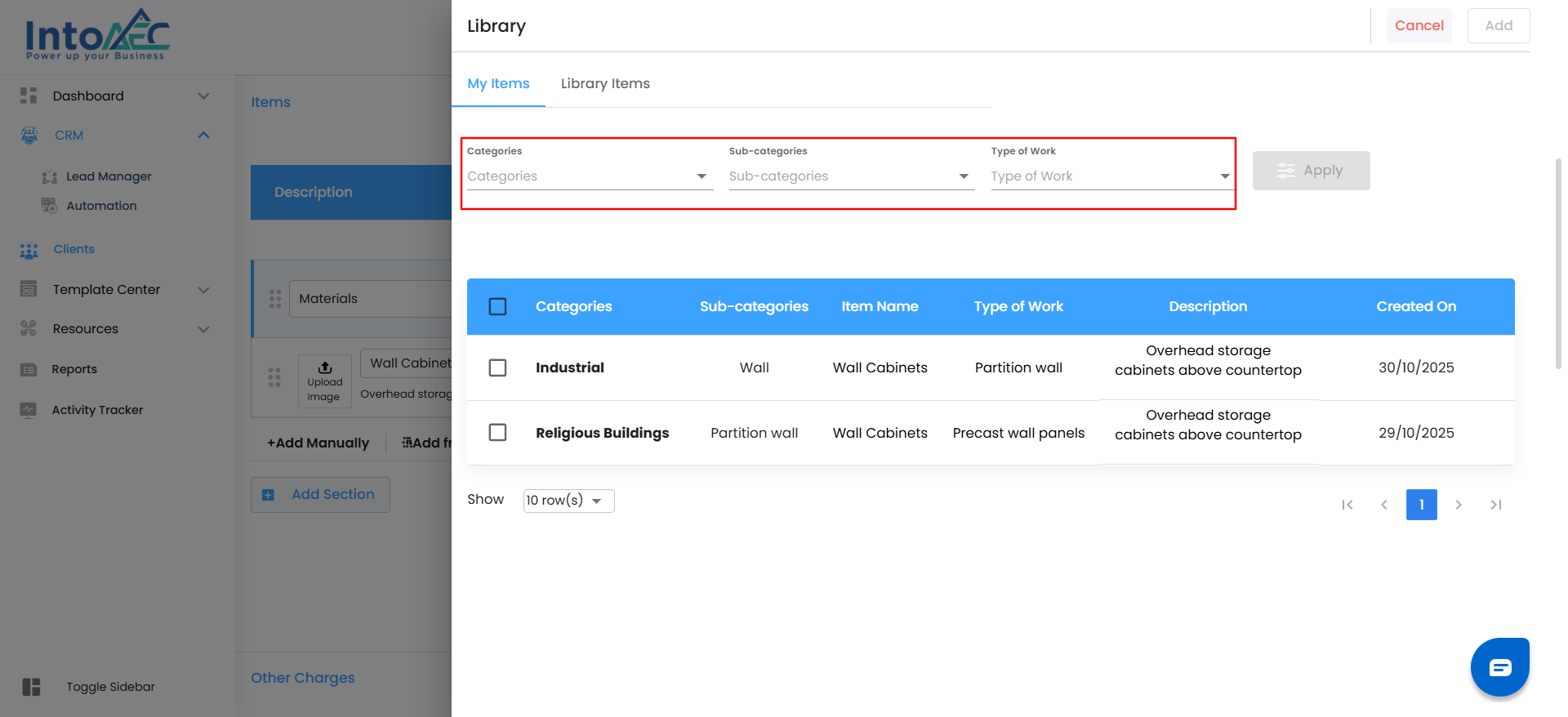
Task: Select the My Items tab
Action: click(x=498, y=83)
